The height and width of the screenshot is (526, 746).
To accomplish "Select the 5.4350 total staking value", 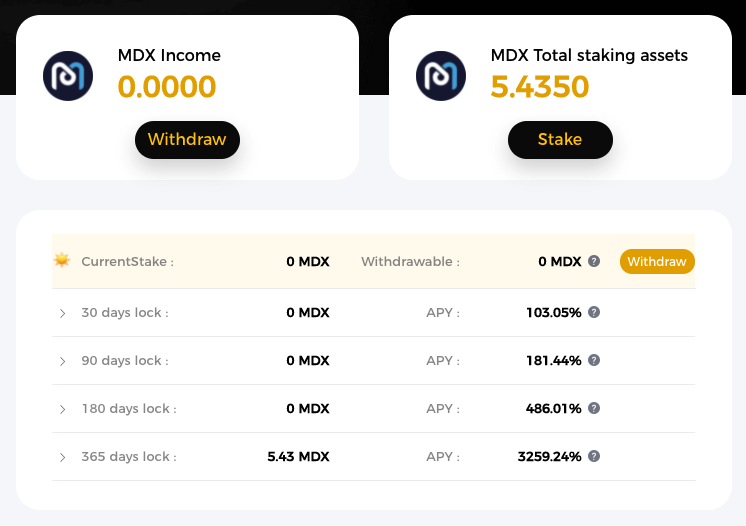I will pos(540,87).
